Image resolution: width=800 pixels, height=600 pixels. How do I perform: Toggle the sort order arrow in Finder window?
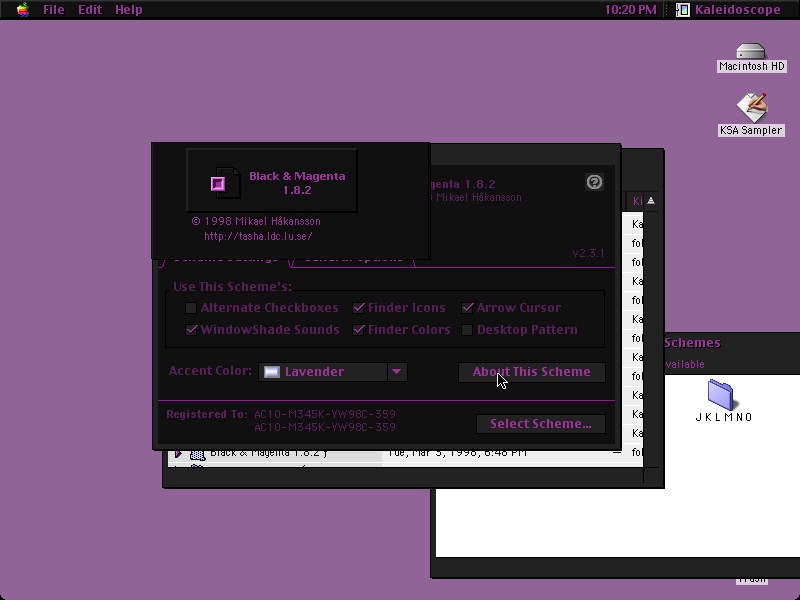click(x=651, y=201)
